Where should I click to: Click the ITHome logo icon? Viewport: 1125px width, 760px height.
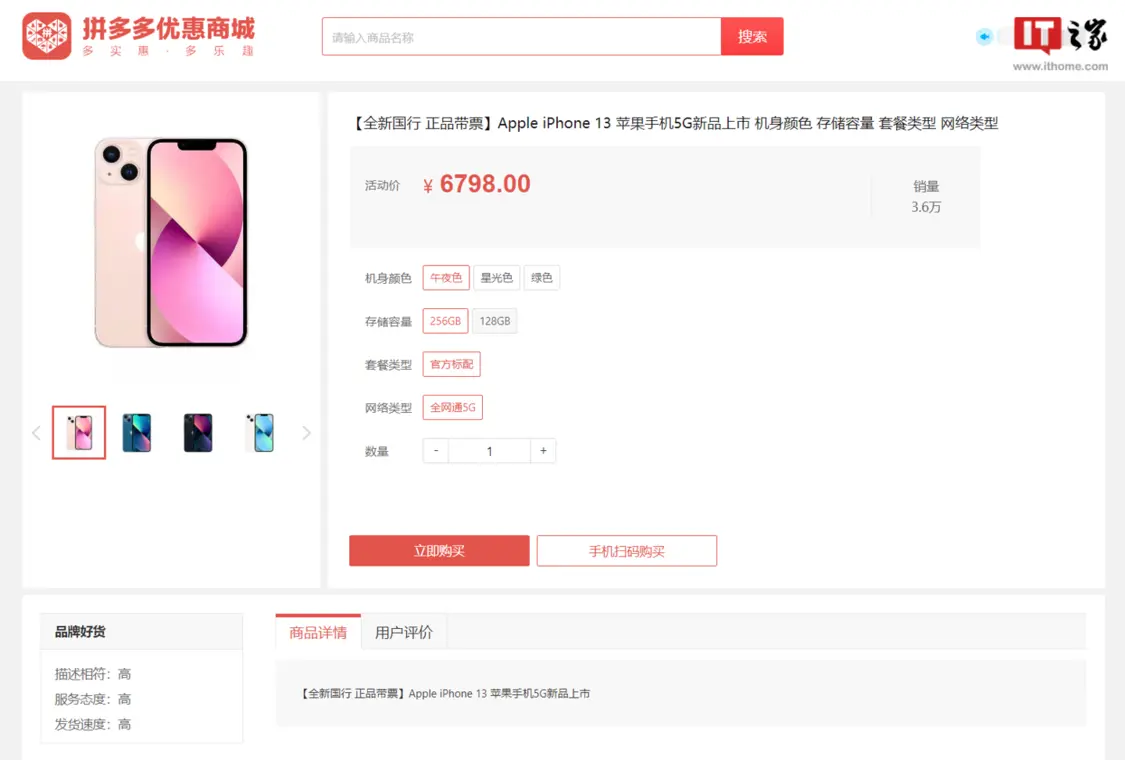click(x=1037, y=34)
